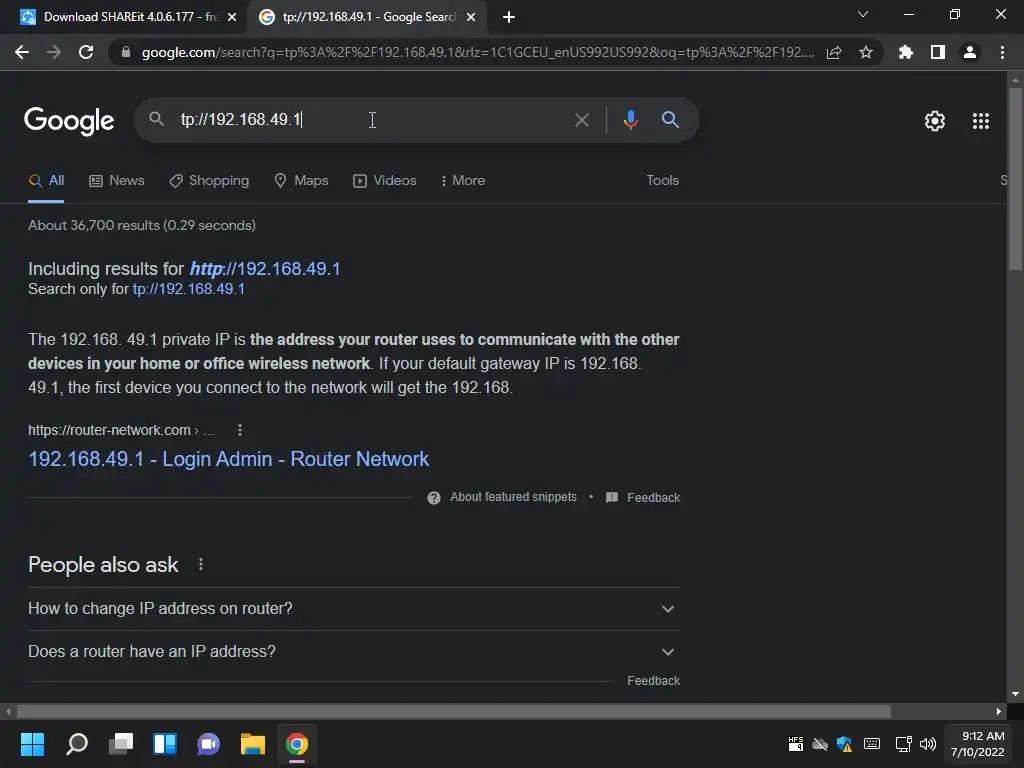Open File Explorer from taskbar
The image size is (1024, 768).
(253, 744)
